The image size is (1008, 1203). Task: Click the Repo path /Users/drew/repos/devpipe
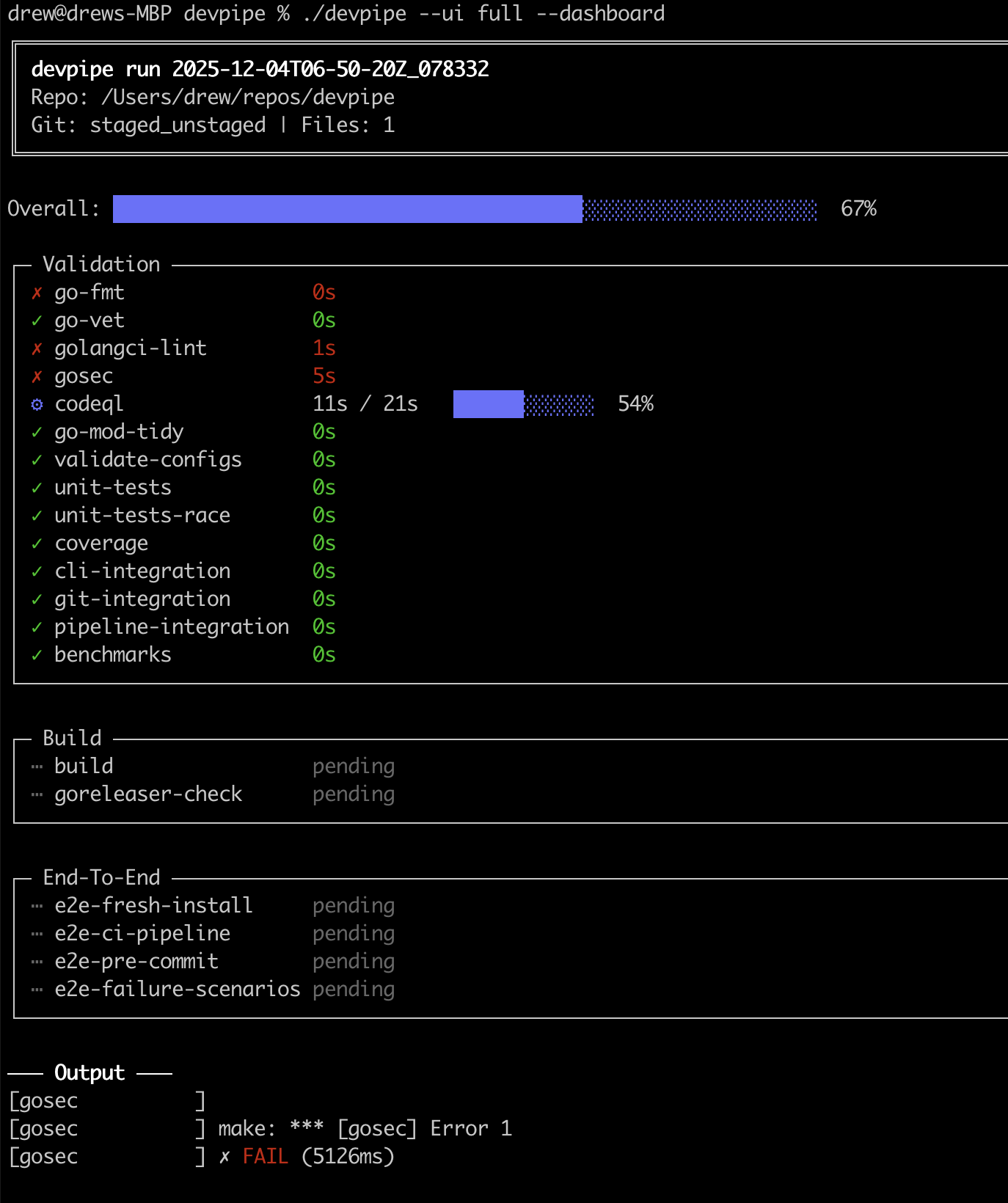[248, 98]
